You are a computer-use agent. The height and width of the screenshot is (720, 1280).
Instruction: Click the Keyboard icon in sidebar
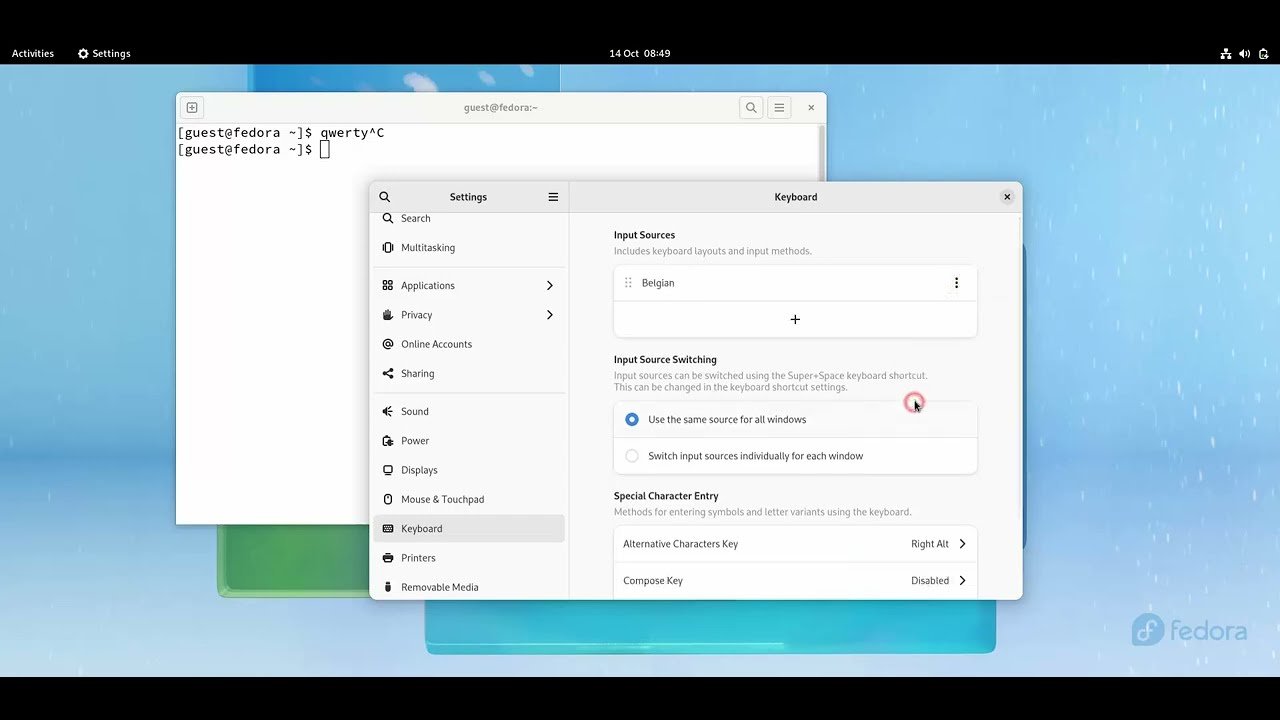pyautogui.click(x=388, y=528)
